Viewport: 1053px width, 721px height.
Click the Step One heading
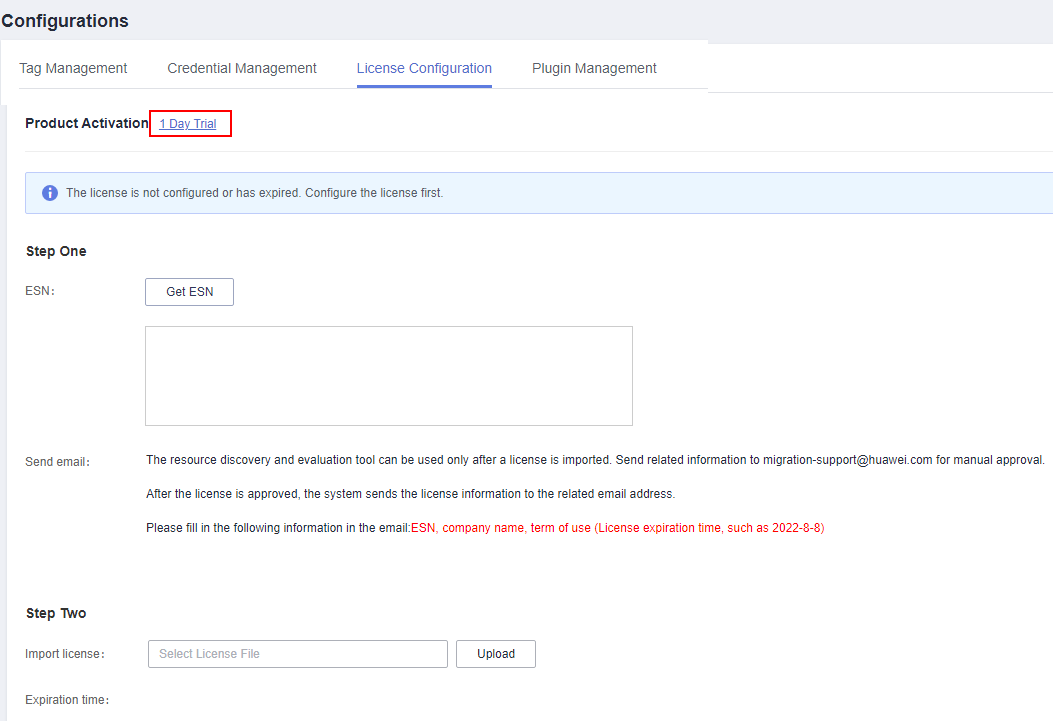56,251
